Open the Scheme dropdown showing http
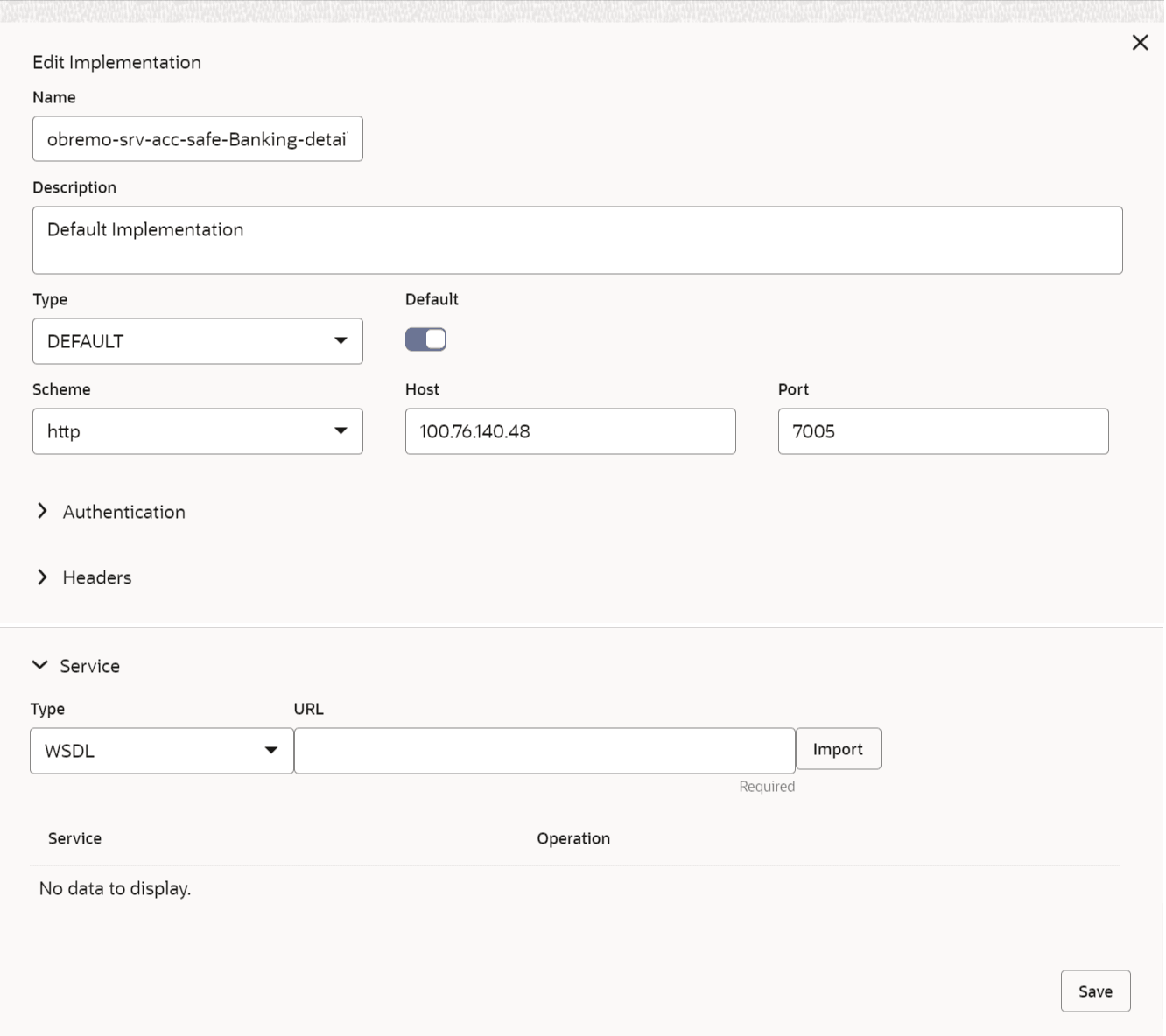The width and height of the screenshot is (1166, 1036). coord(198,431)
